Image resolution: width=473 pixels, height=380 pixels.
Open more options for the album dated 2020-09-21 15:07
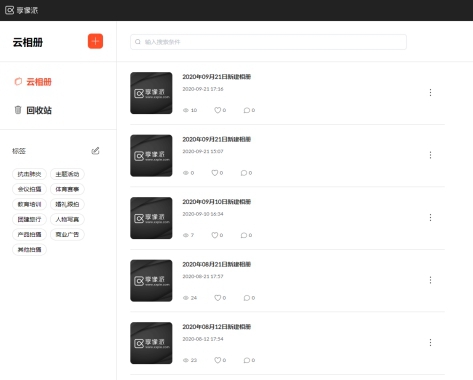coord(430,155)
